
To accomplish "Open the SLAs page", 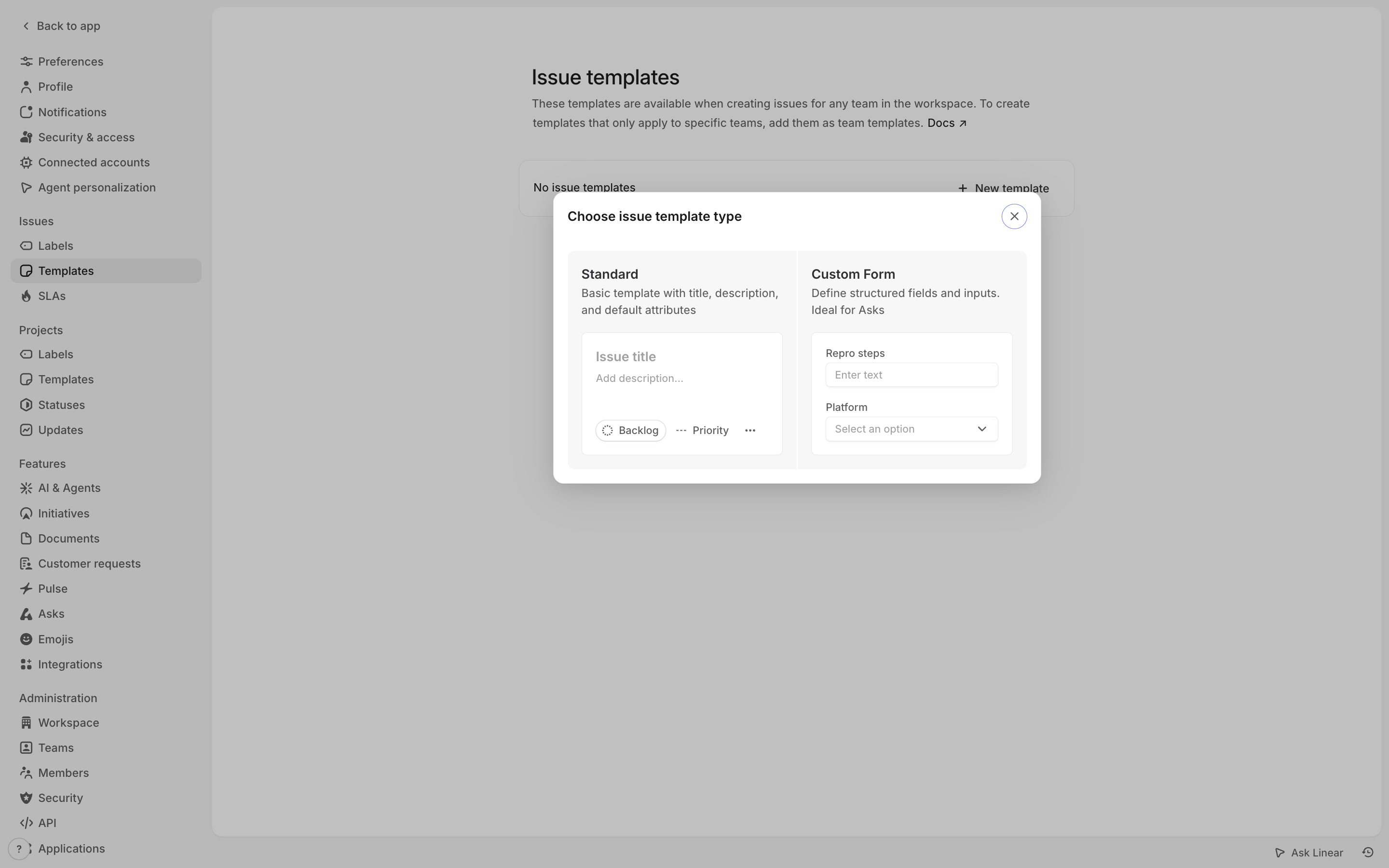I will point(106,296).
